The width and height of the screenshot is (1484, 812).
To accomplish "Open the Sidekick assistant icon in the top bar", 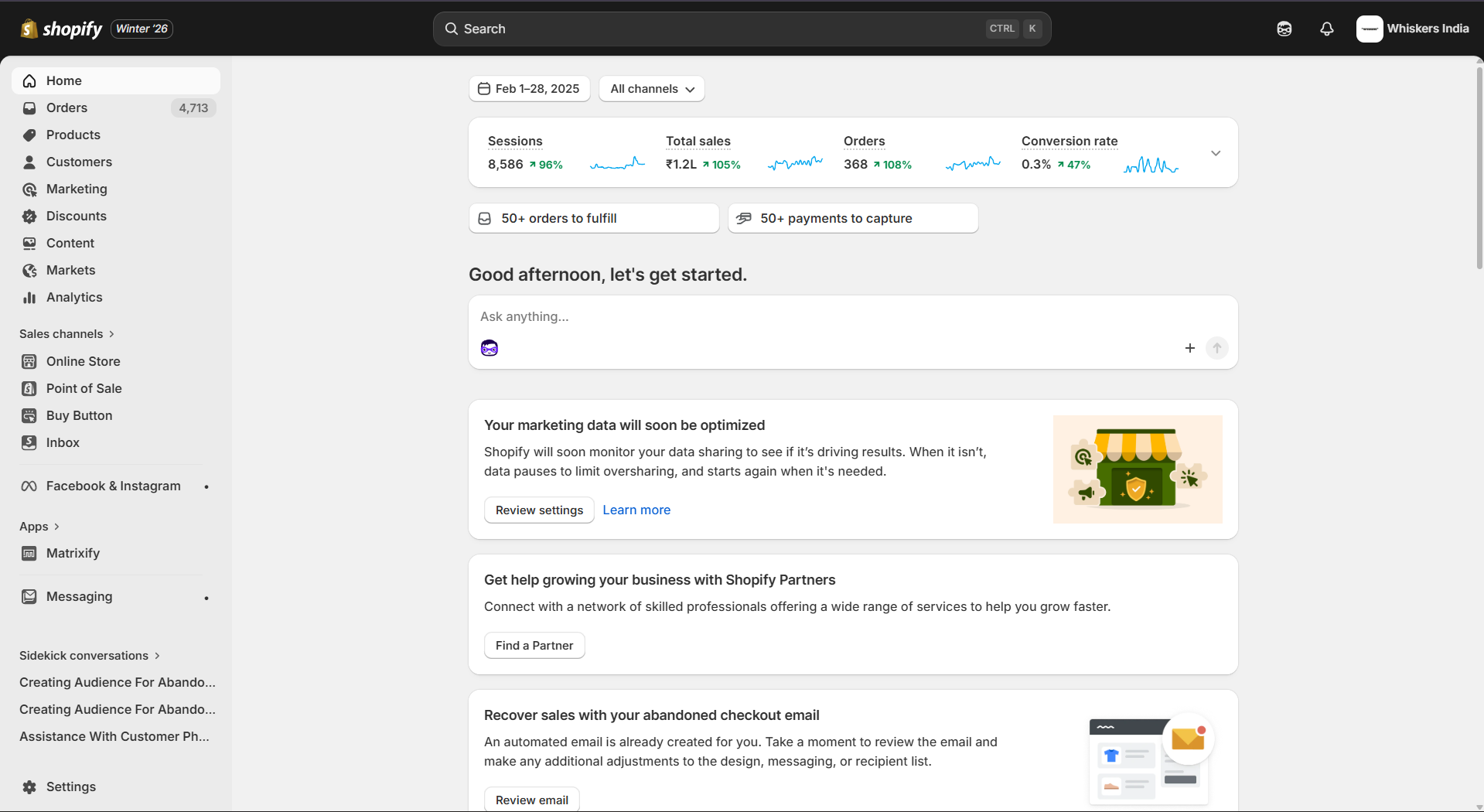I will click(1284, 29).
